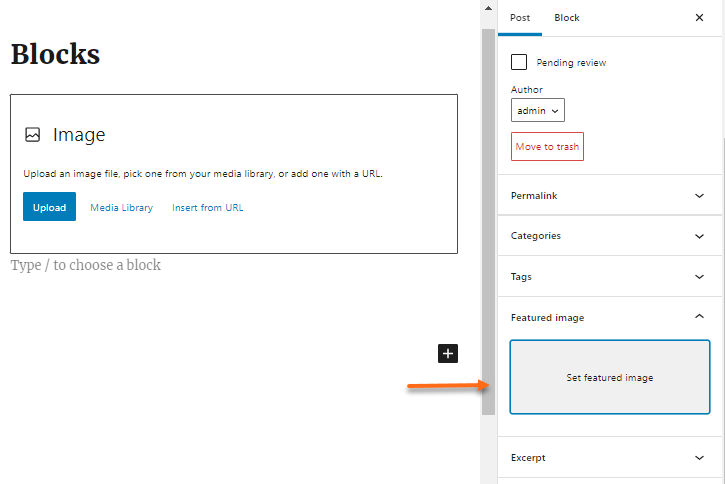Image resolution: width=725 pixels, height=484 pixels.
Task: Click the Image block icon
Action: [x=33, y=135]
